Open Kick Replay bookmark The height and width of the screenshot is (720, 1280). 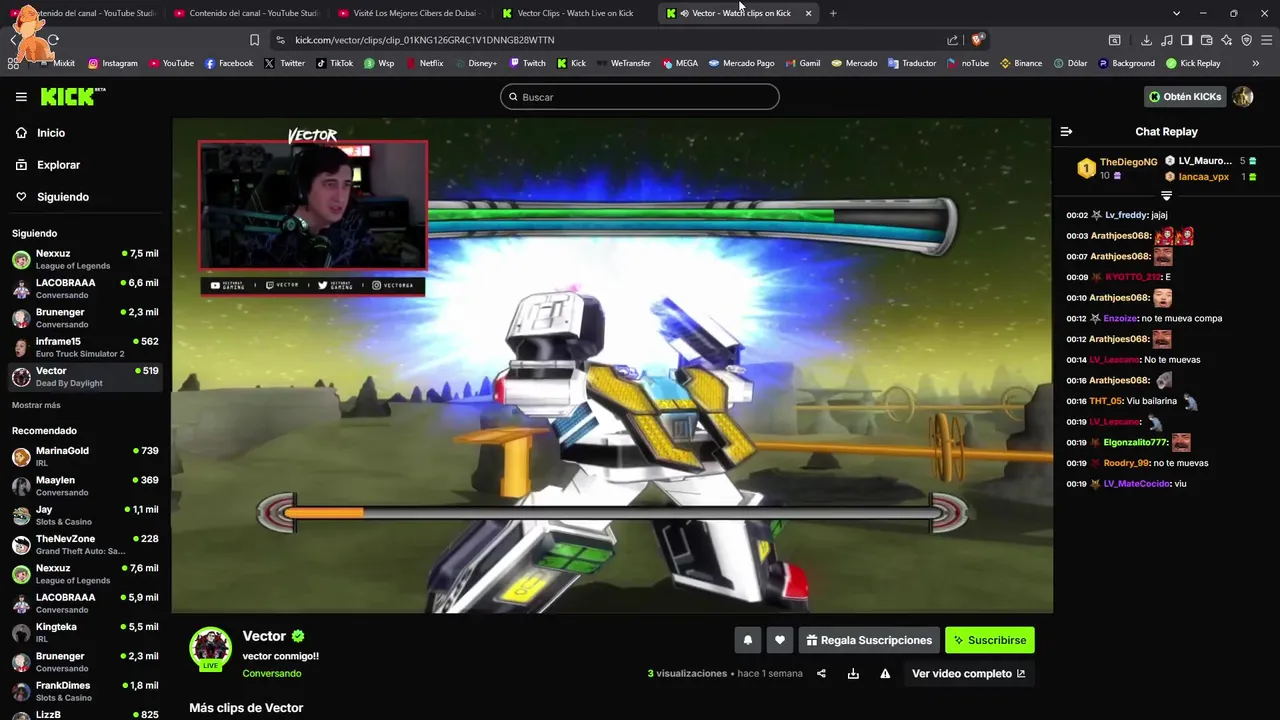1193,63
